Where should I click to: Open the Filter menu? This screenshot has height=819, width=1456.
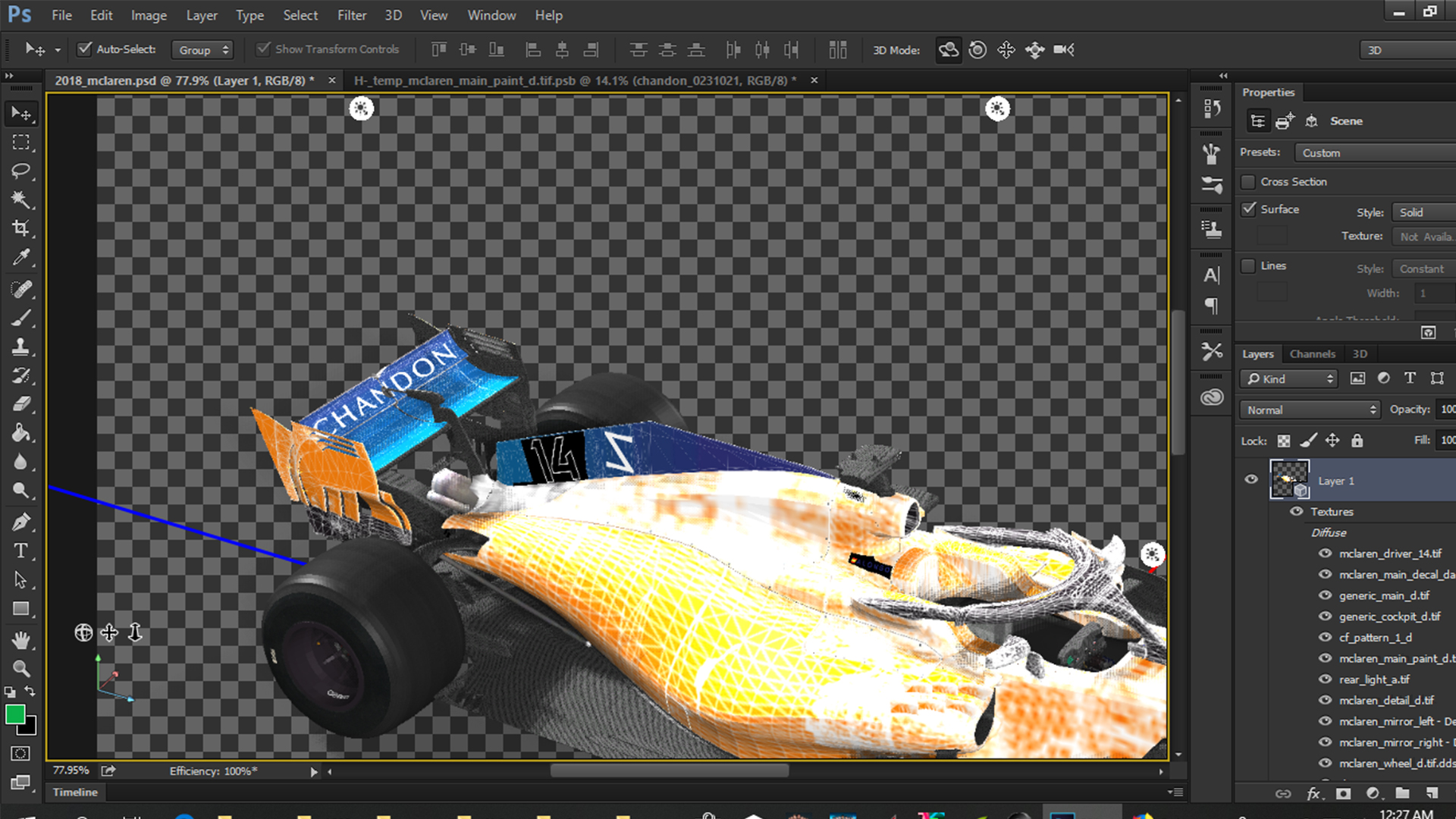tap(352, 15)
